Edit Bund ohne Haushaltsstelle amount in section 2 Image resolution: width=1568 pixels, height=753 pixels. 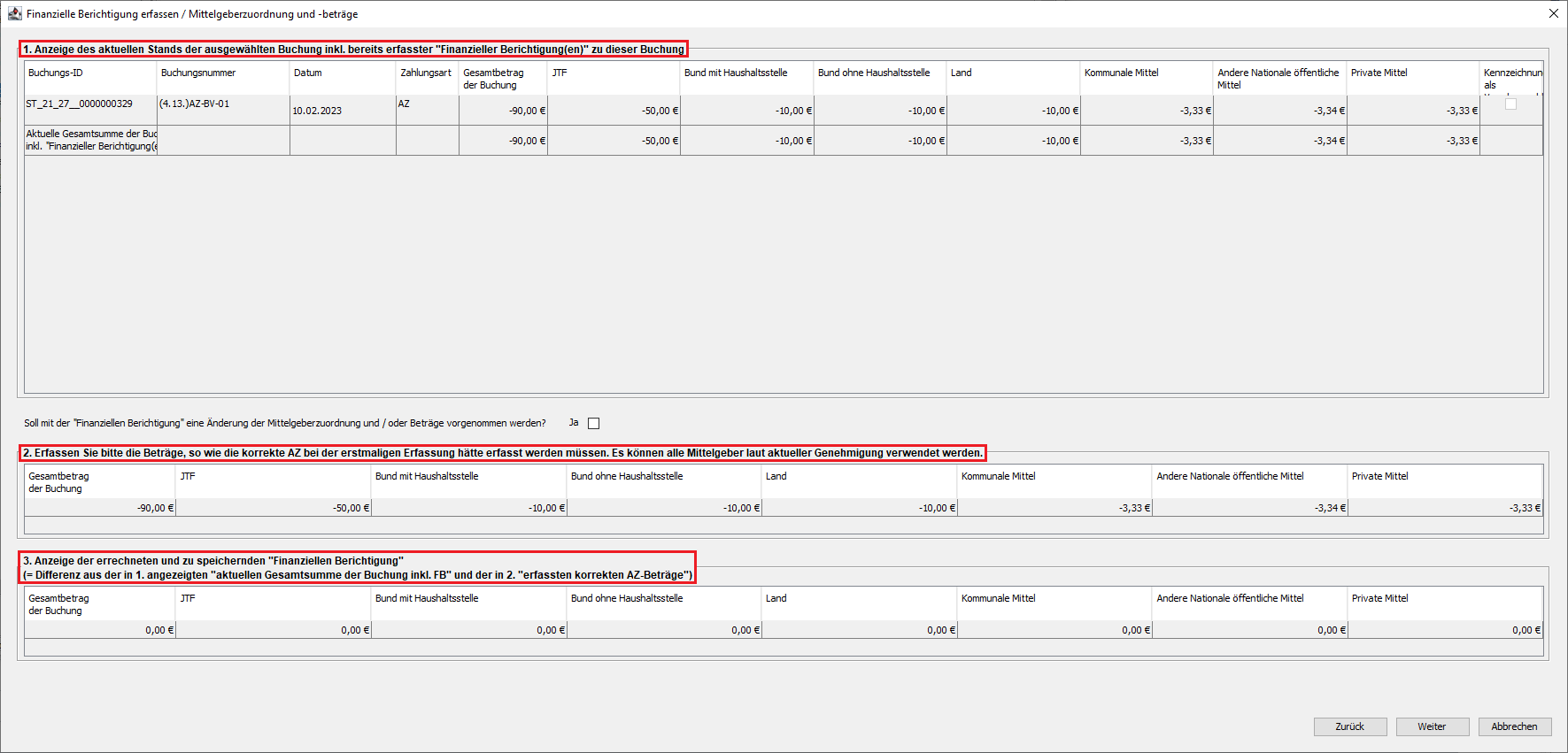(x=664, y=508)
